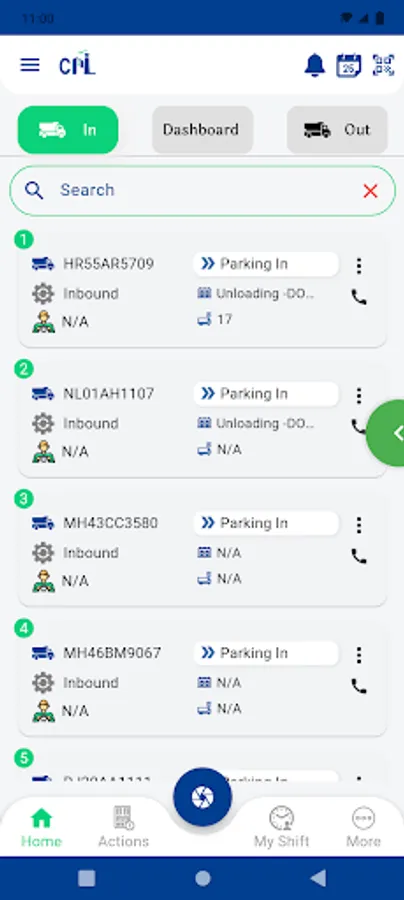Open More in bottom navigation
The height and width of the screenshot is (900, 404).
[363, 827]
